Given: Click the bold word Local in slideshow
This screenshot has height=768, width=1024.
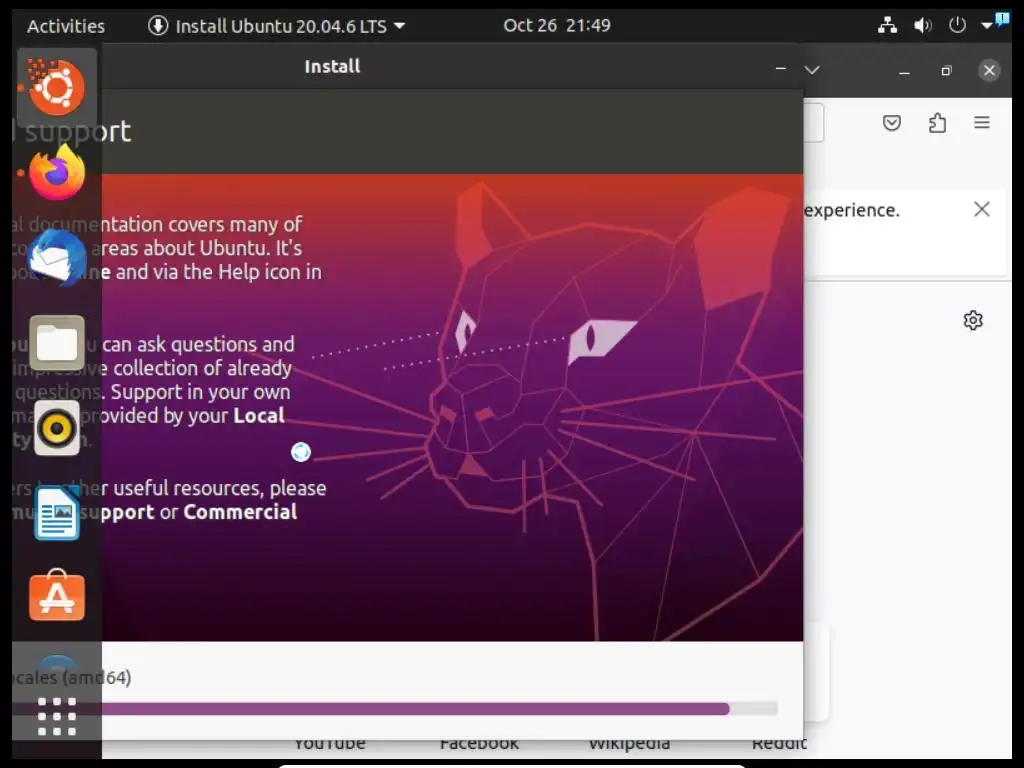Looking at the screenshot, I should [x=259, y=415].
